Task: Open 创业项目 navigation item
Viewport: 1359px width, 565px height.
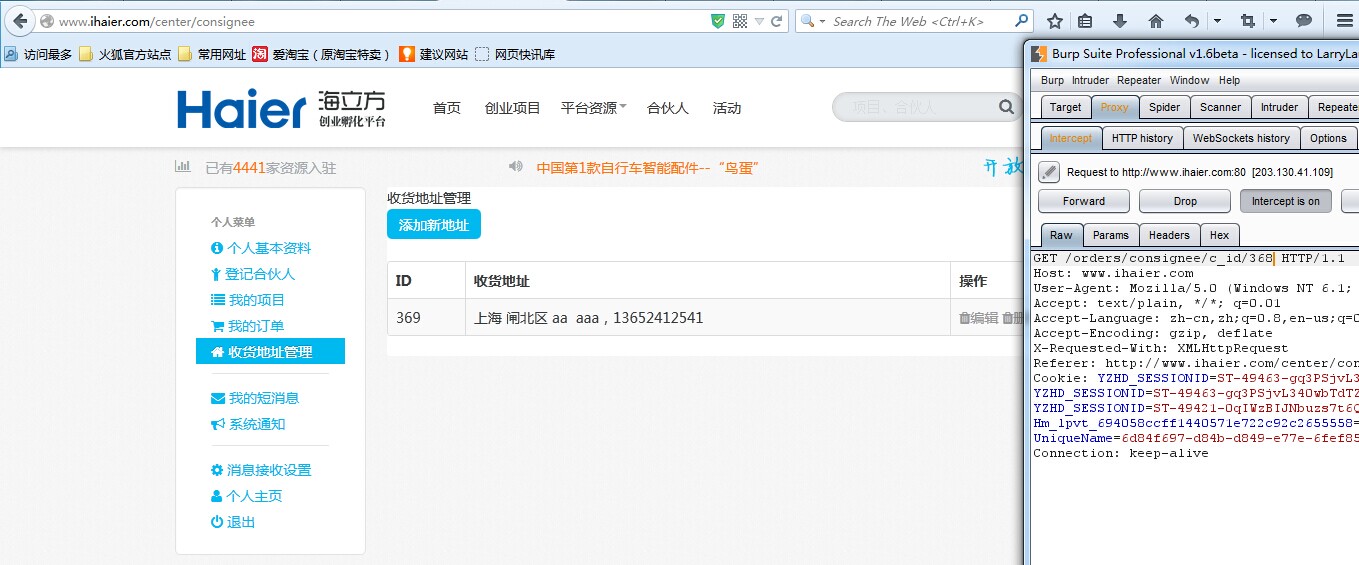Action: [512, 108]
